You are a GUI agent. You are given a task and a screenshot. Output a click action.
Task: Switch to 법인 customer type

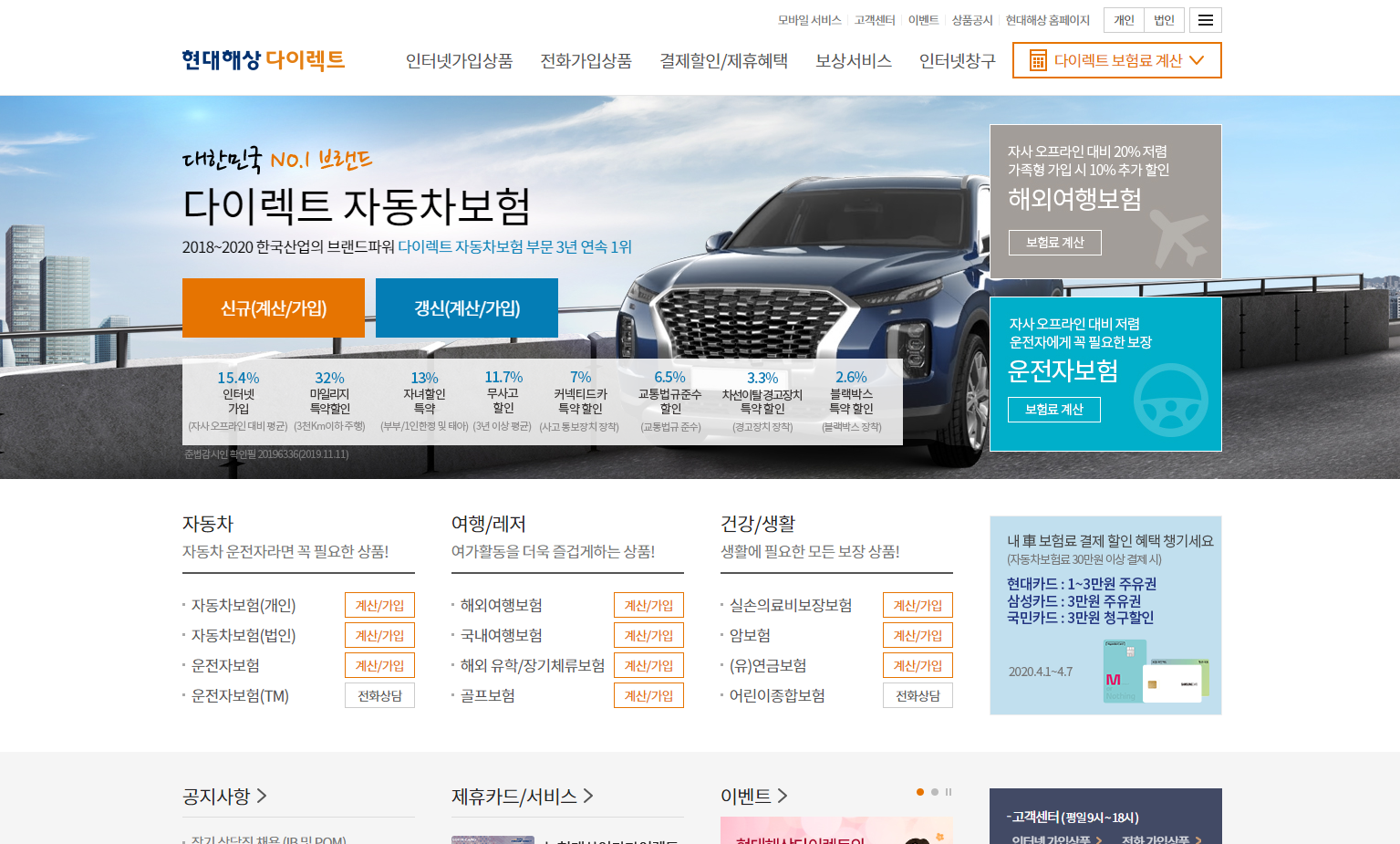click(x=1164, y=20)
